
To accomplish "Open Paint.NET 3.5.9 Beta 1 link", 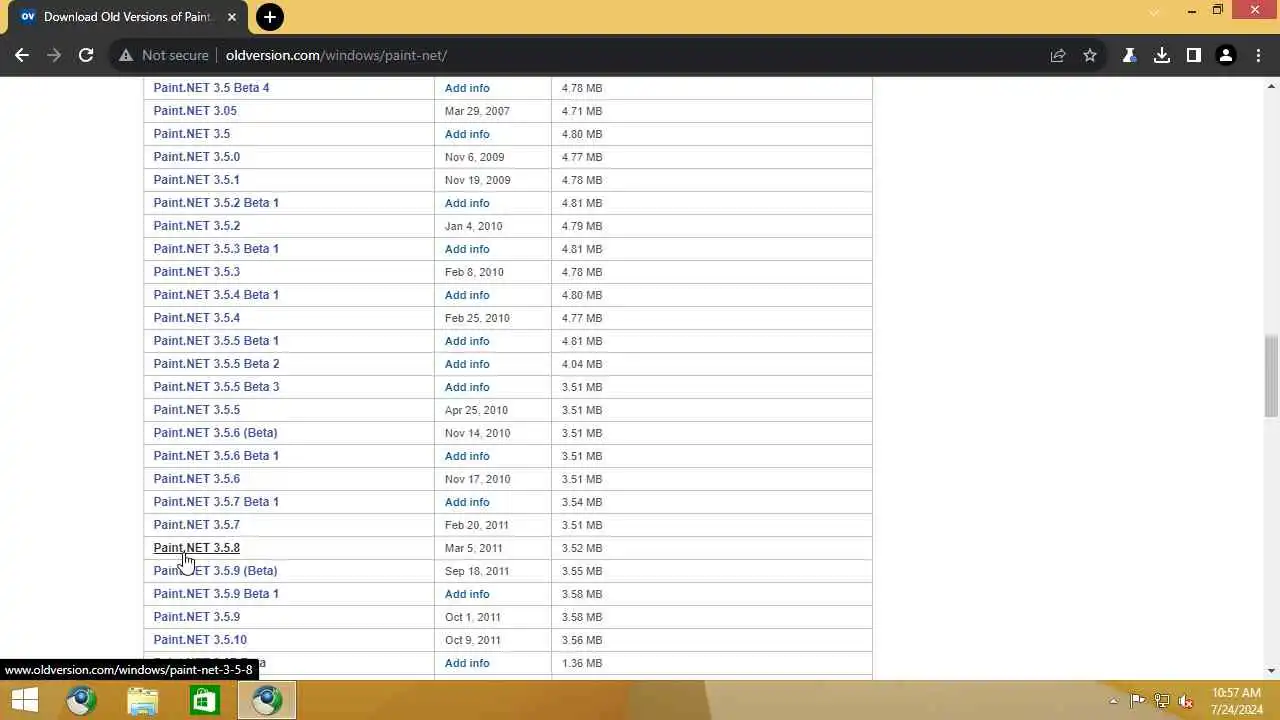I will [216, 594].
